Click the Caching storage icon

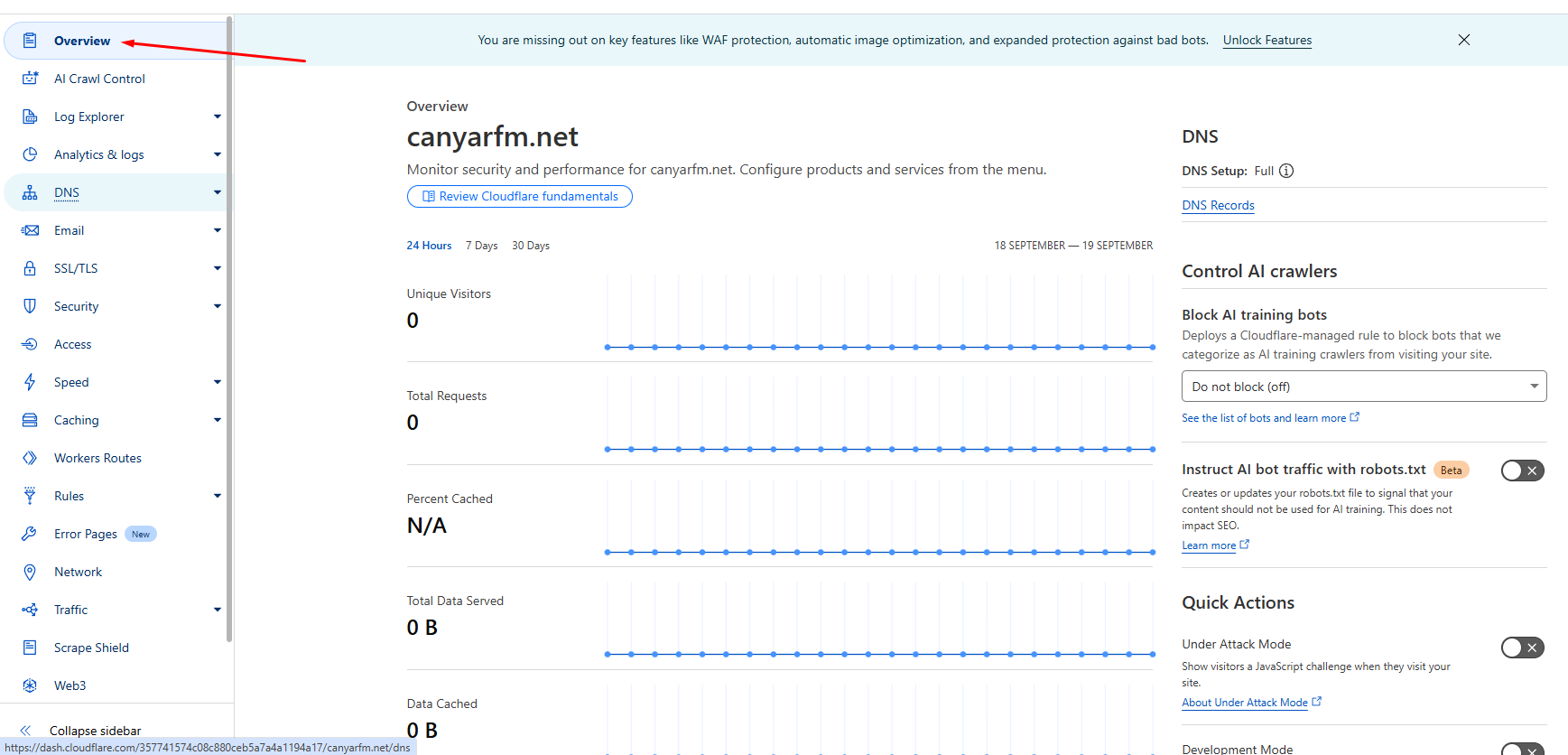pyautogui.click(x=30, y=420)
